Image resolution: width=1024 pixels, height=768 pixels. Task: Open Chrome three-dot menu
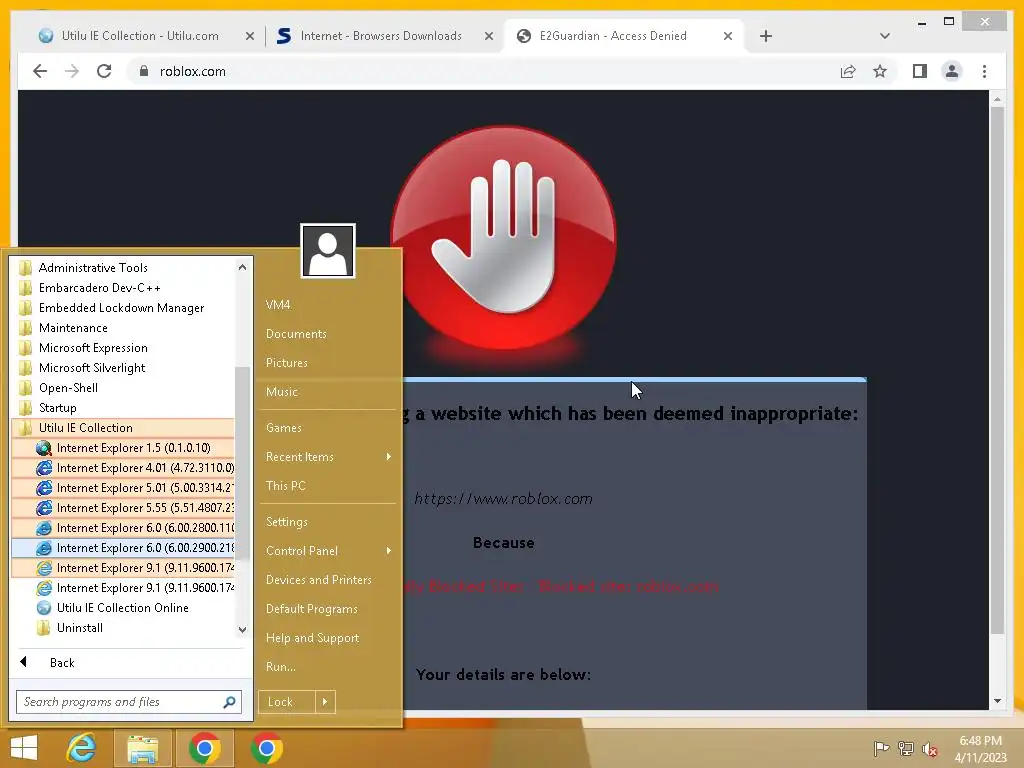point(984,71)
